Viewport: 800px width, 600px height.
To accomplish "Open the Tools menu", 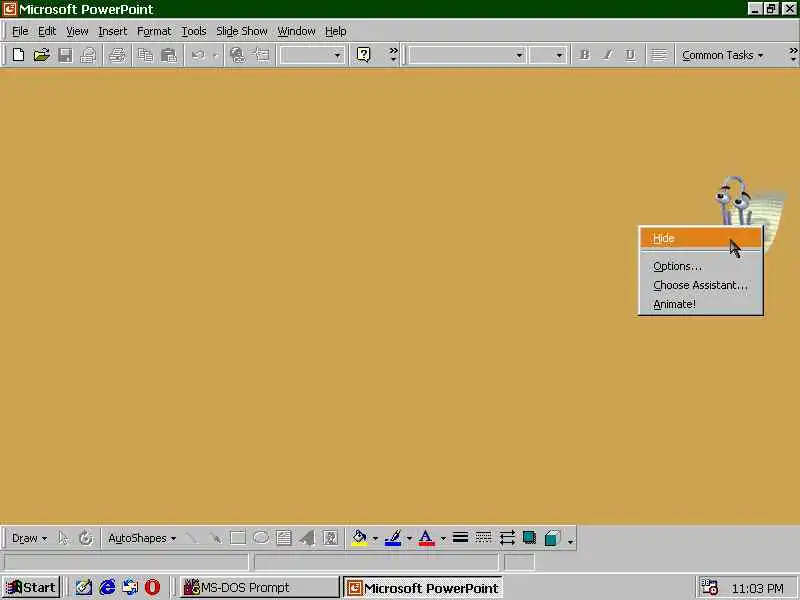I will (x=194, y=31).
